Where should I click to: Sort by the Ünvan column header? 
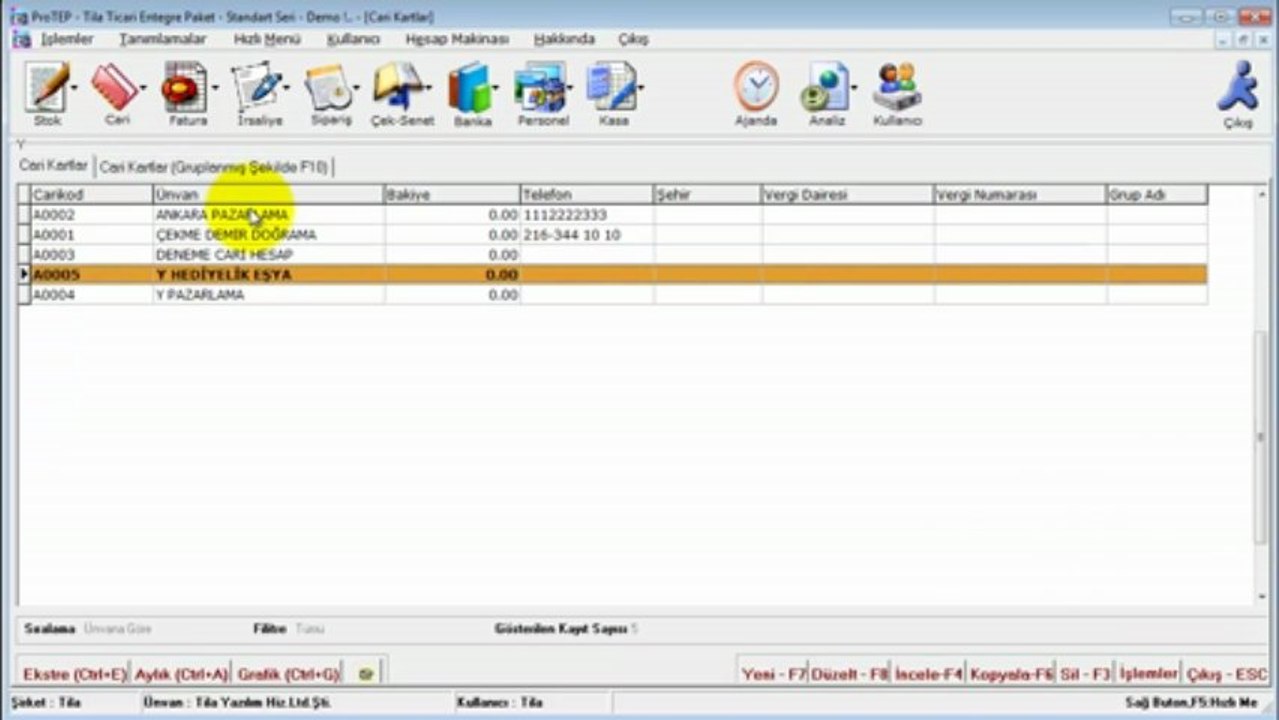click(268, 195)
